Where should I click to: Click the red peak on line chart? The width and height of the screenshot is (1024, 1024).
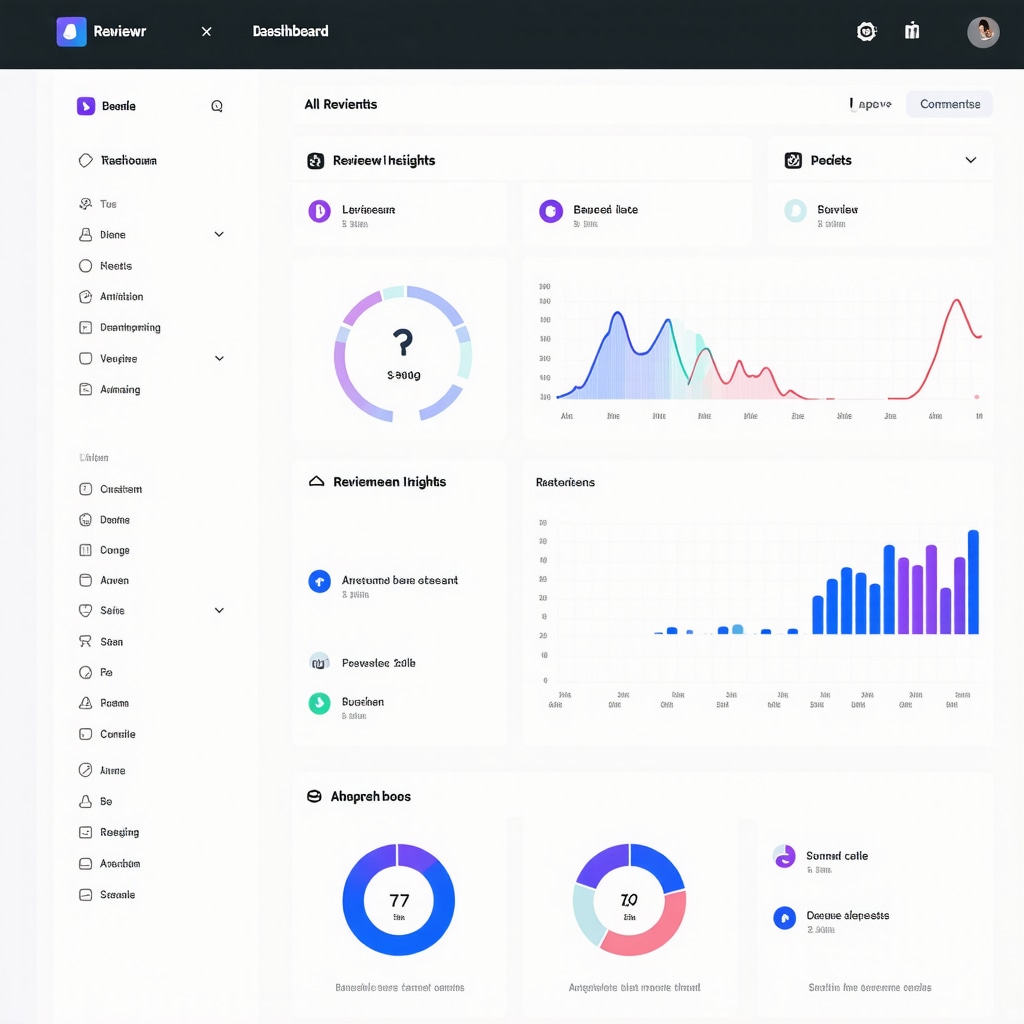957,300
